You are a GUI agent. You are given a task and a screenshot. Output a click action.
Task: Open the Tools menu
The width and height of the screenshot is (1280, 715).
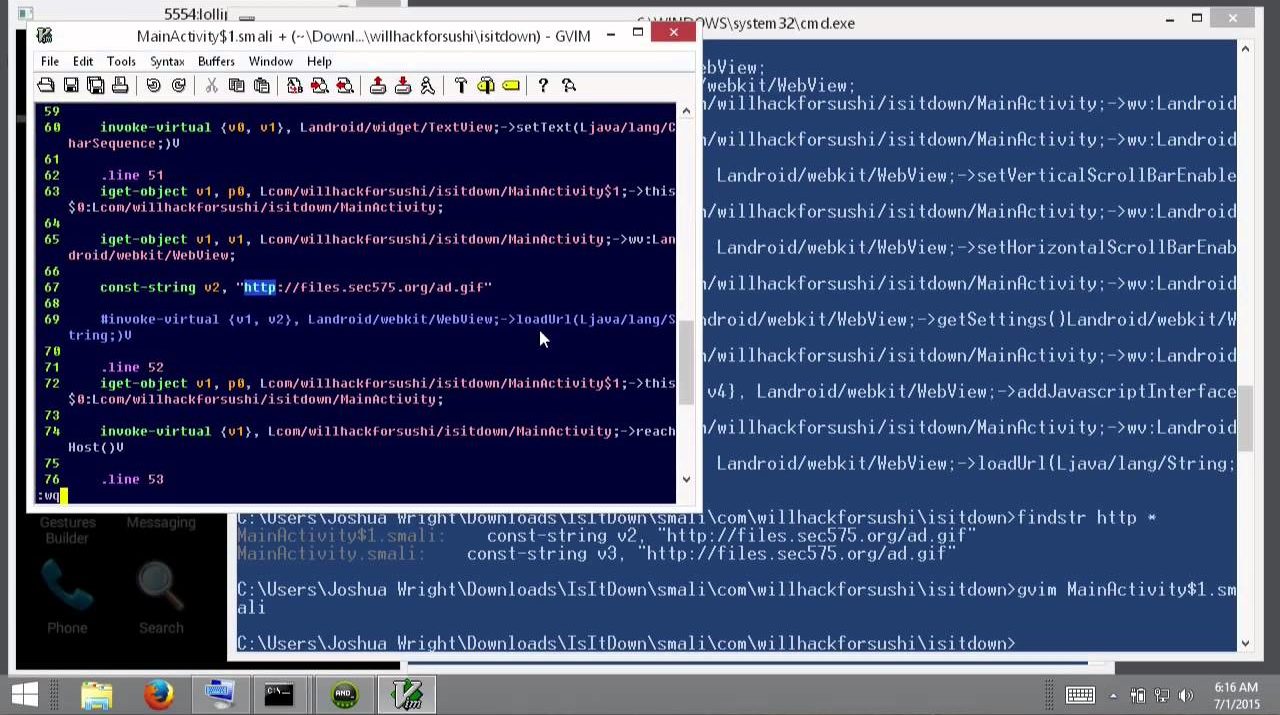[x=121, y=61]
